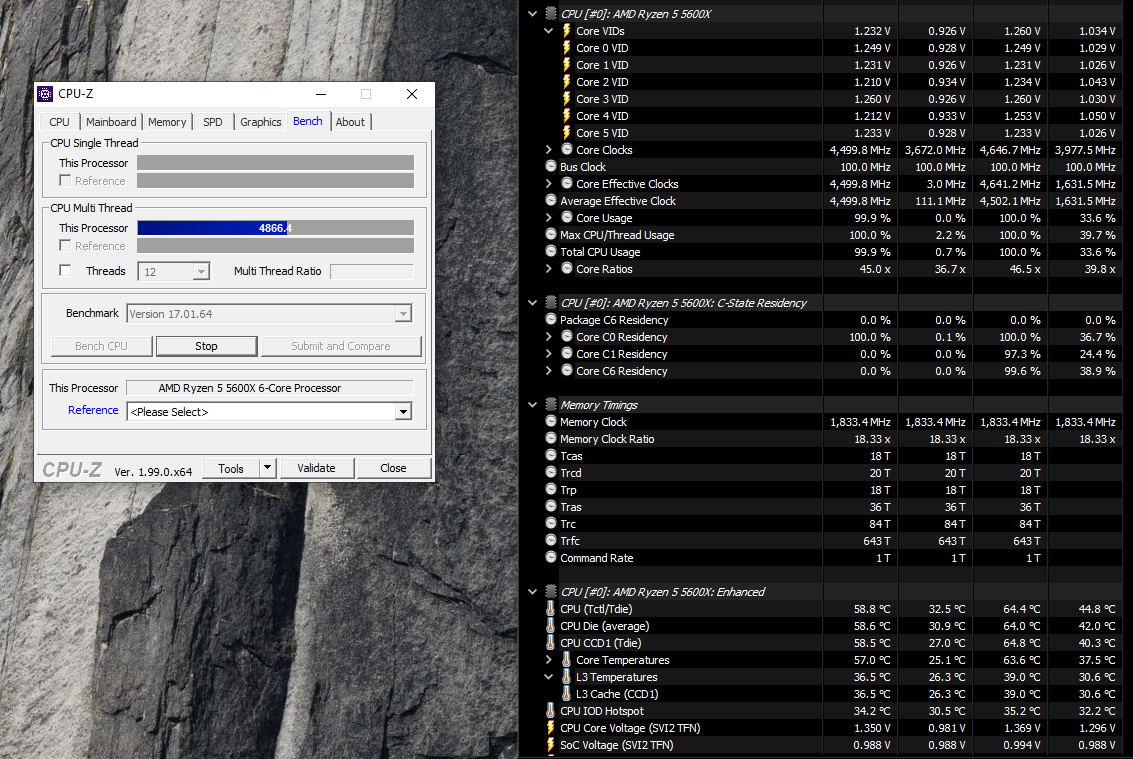1133x759 pixels.
Task: Click the icon beside Tcas timing
Action: [551, 455]
